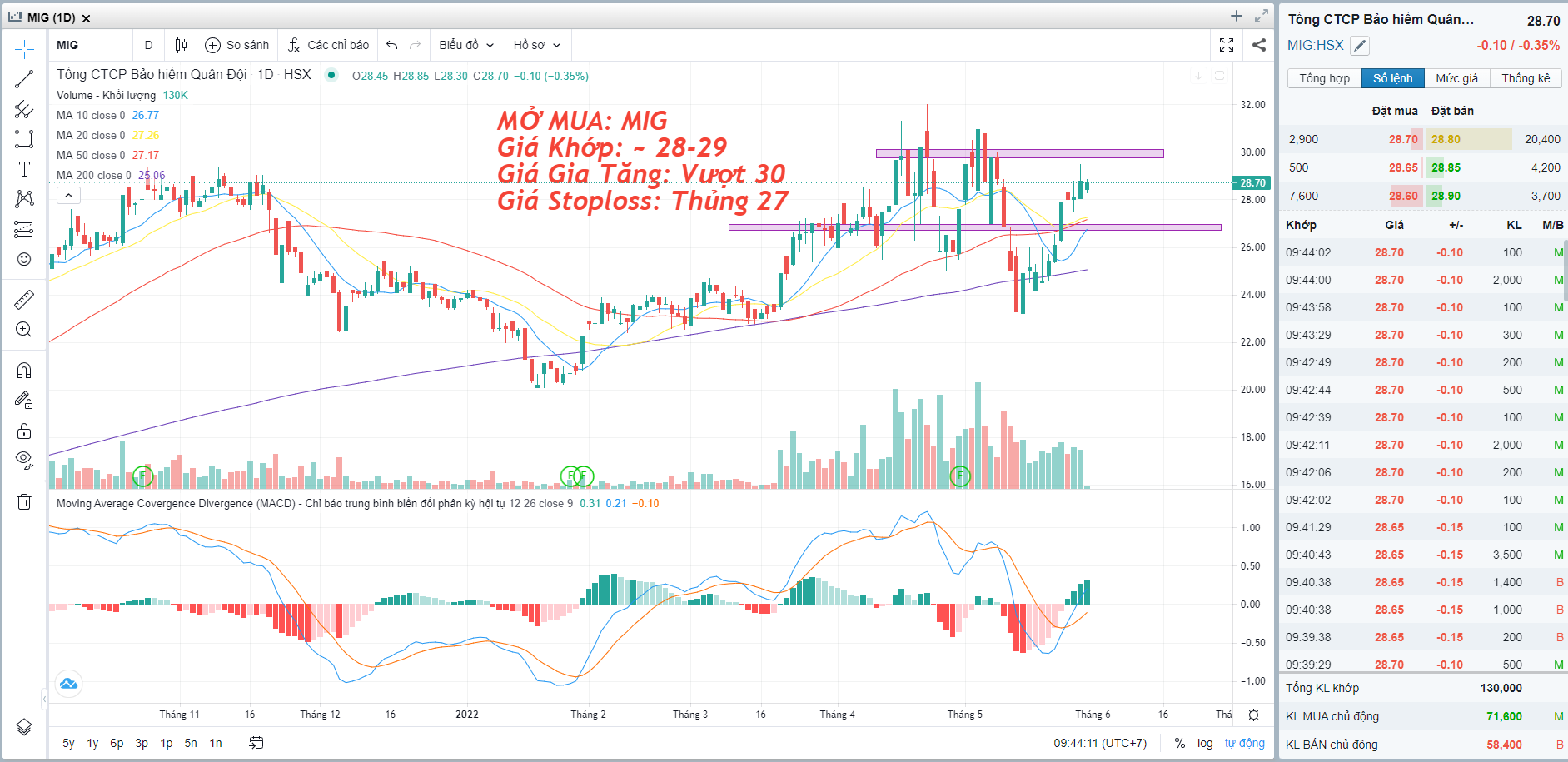
Task: Toggle hide all drawings eye icon
Action: (24, 460)
